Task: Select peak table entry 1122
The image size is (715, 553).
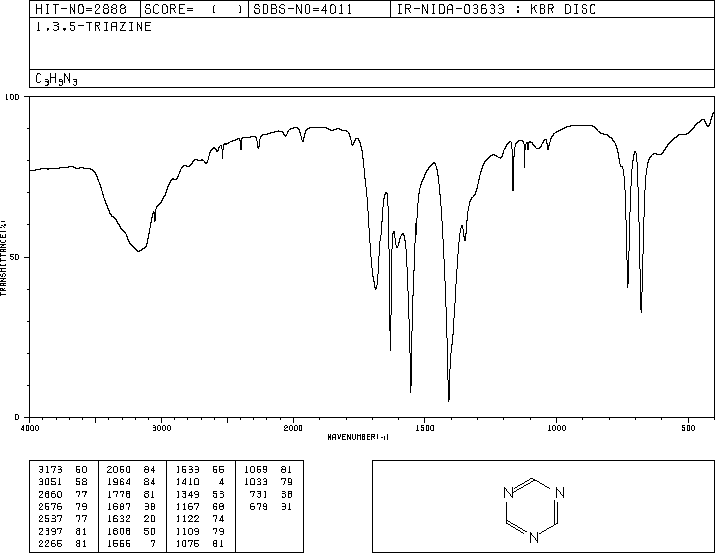Action: (x=200, y=519)
